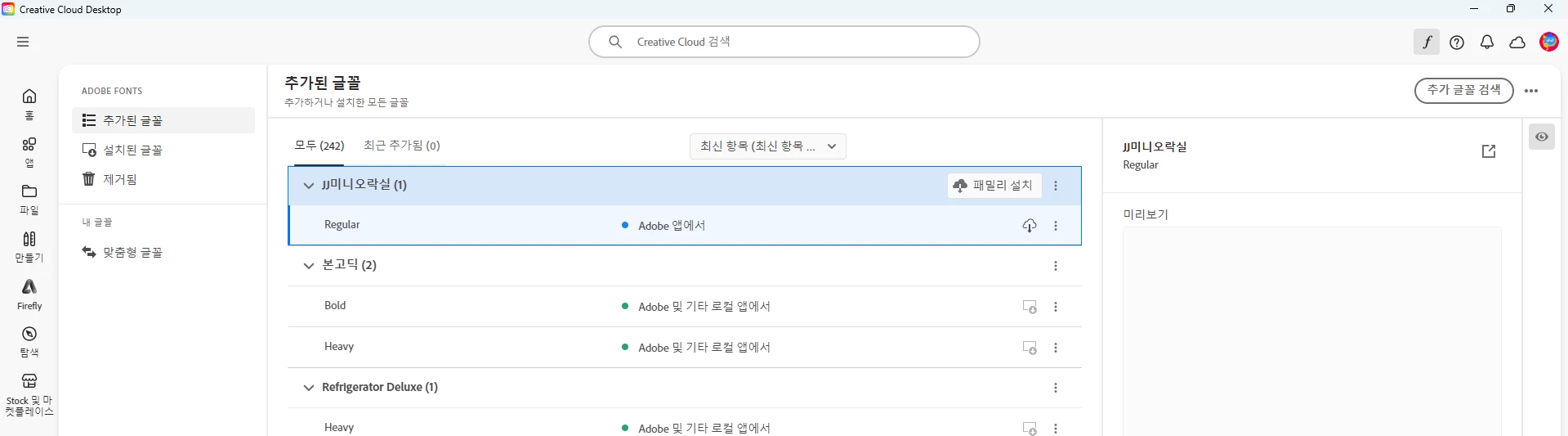Click the 패밀리 설치 button
The width and height of the screenshot is (1568, 436).
click(994, 186)
